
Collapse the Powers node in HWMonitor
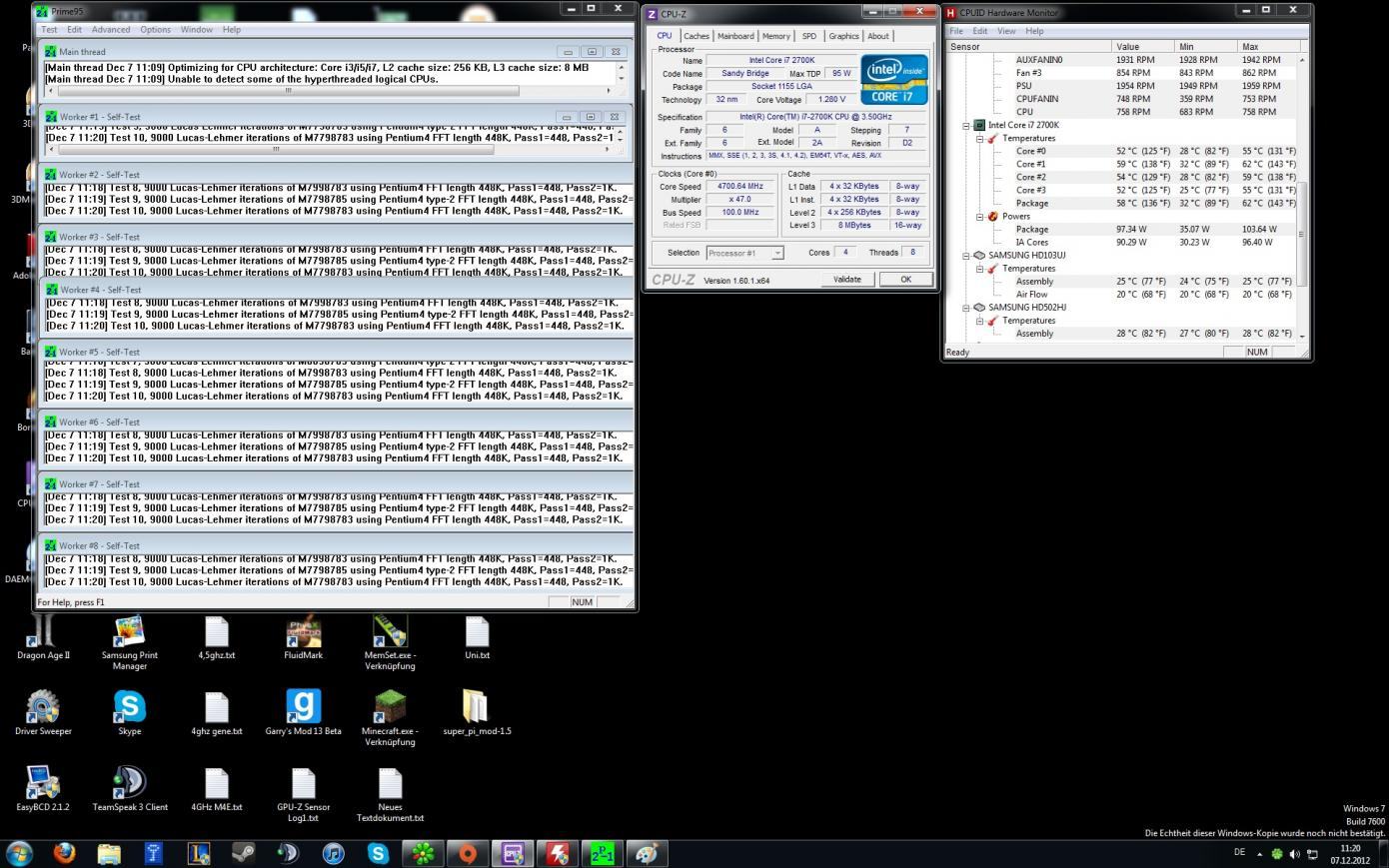tap(980, 217)
